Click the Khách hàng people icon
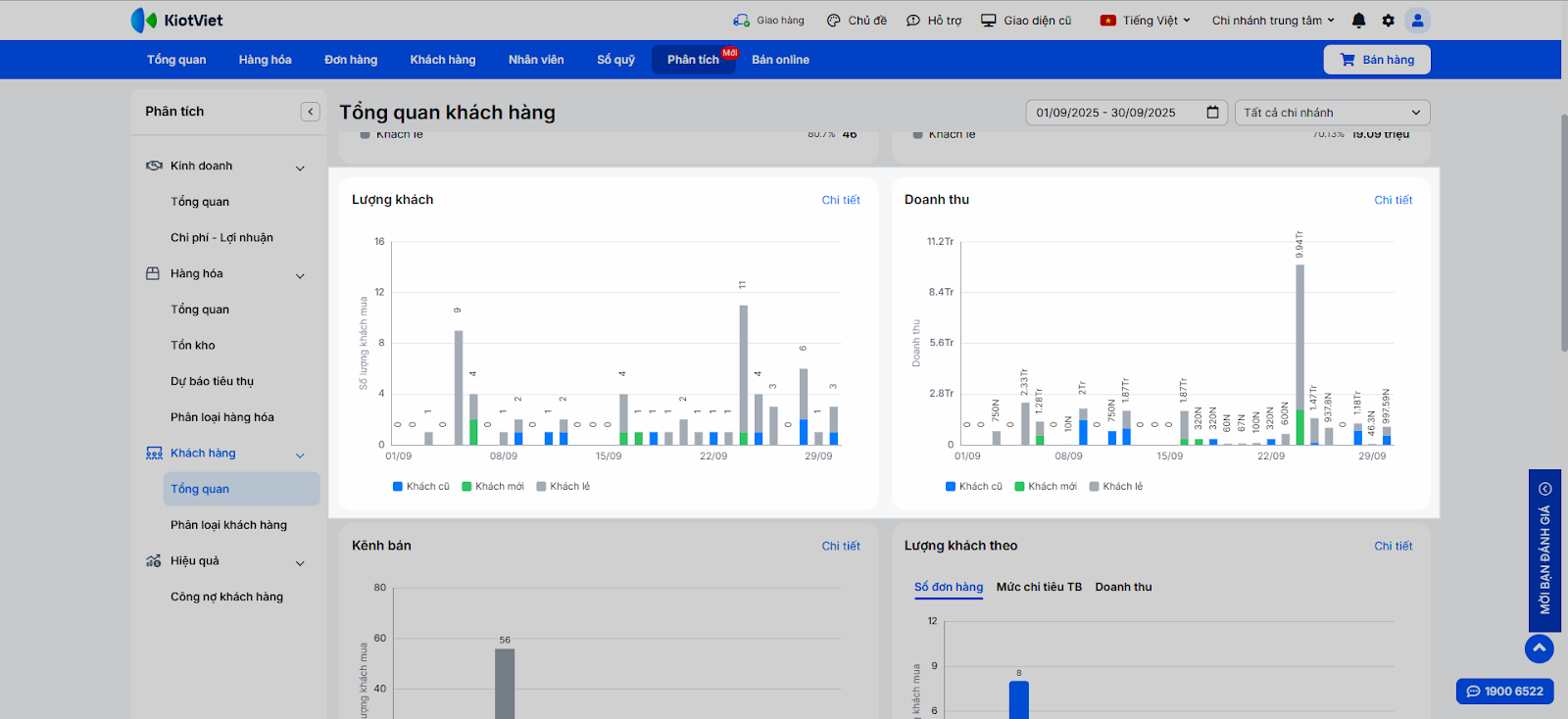 point(154,453)
